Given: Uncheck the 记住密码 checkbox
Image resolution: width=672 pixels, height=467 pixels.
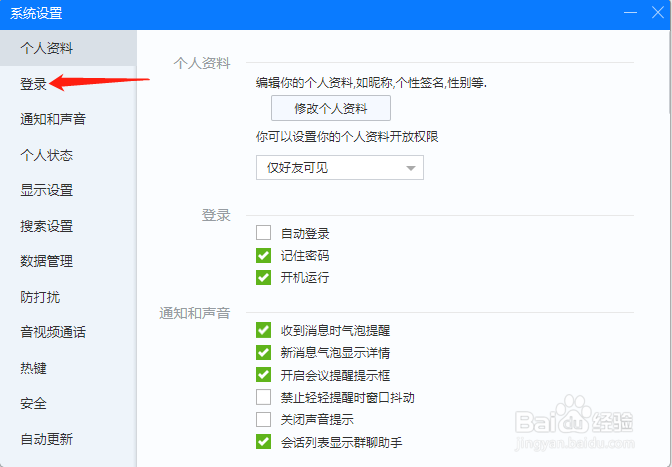Looking at the screenshot, I should tap(264, 255).
